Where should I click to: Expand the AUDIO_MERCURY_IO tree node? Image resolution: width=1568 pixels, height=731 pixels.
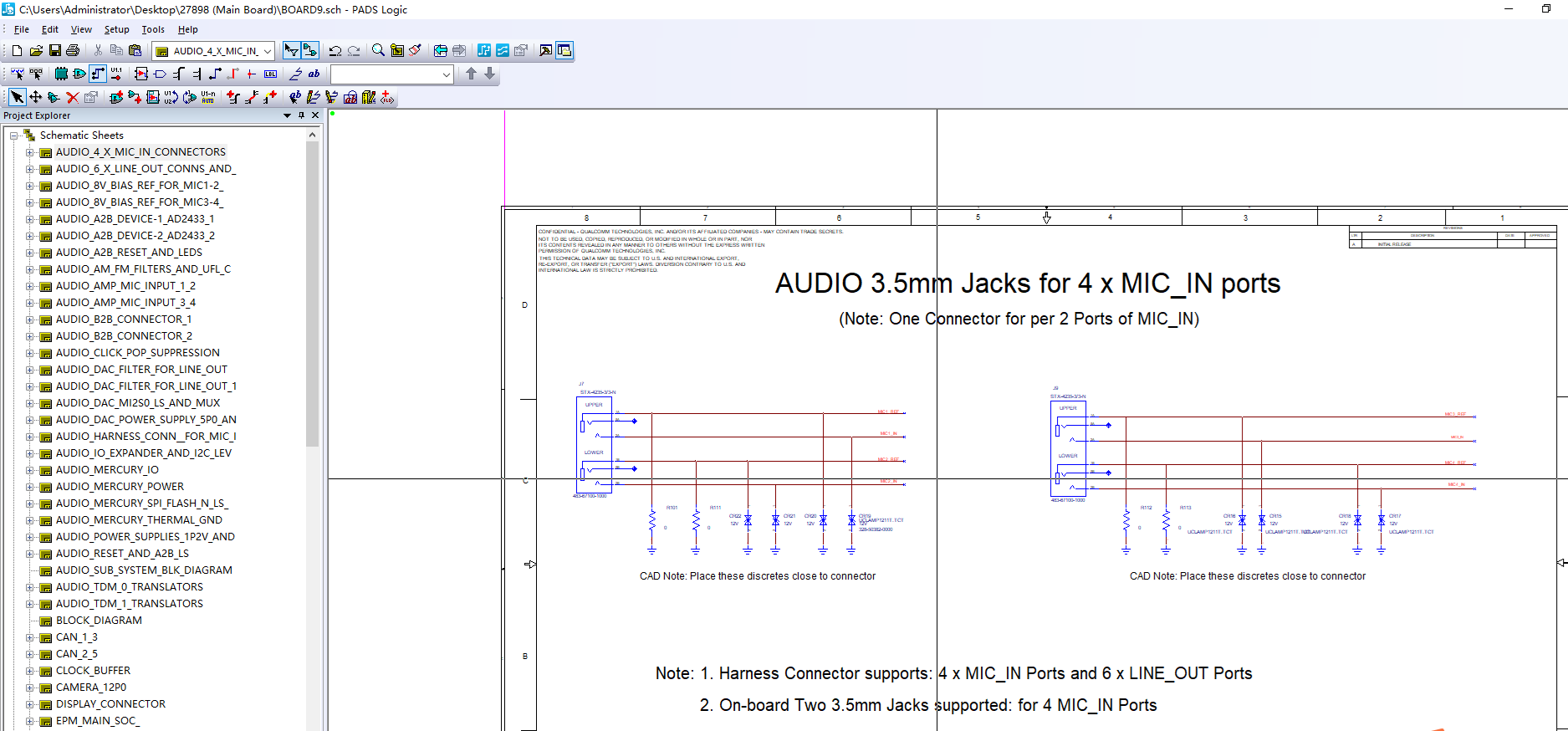29,470
